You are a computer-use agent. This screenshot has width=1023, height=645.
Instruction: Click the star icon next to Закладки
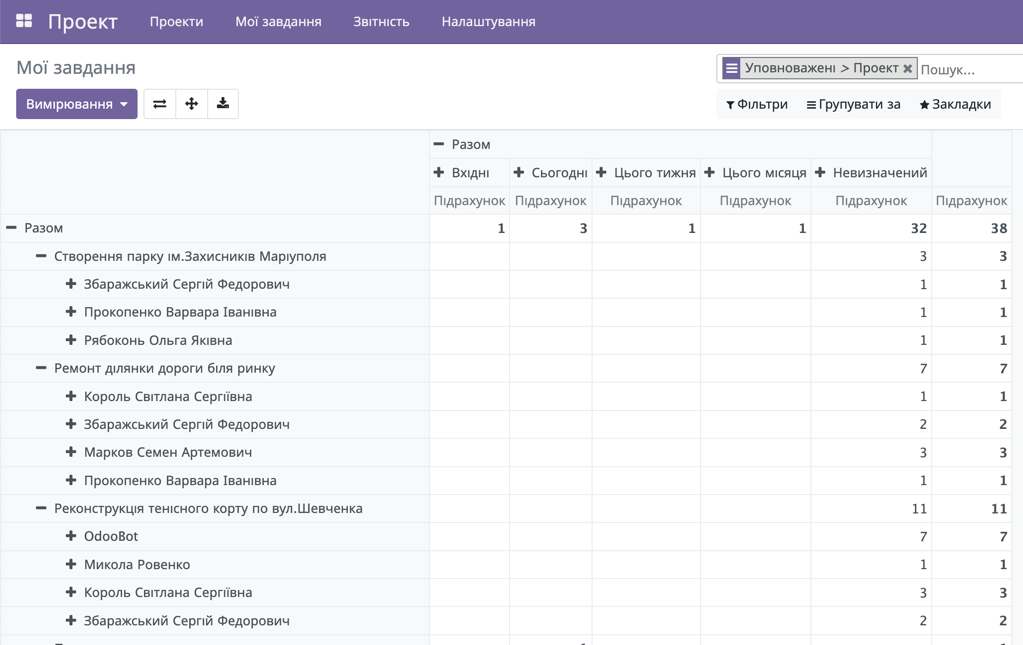pyautogui.click(x=927, y=104)
